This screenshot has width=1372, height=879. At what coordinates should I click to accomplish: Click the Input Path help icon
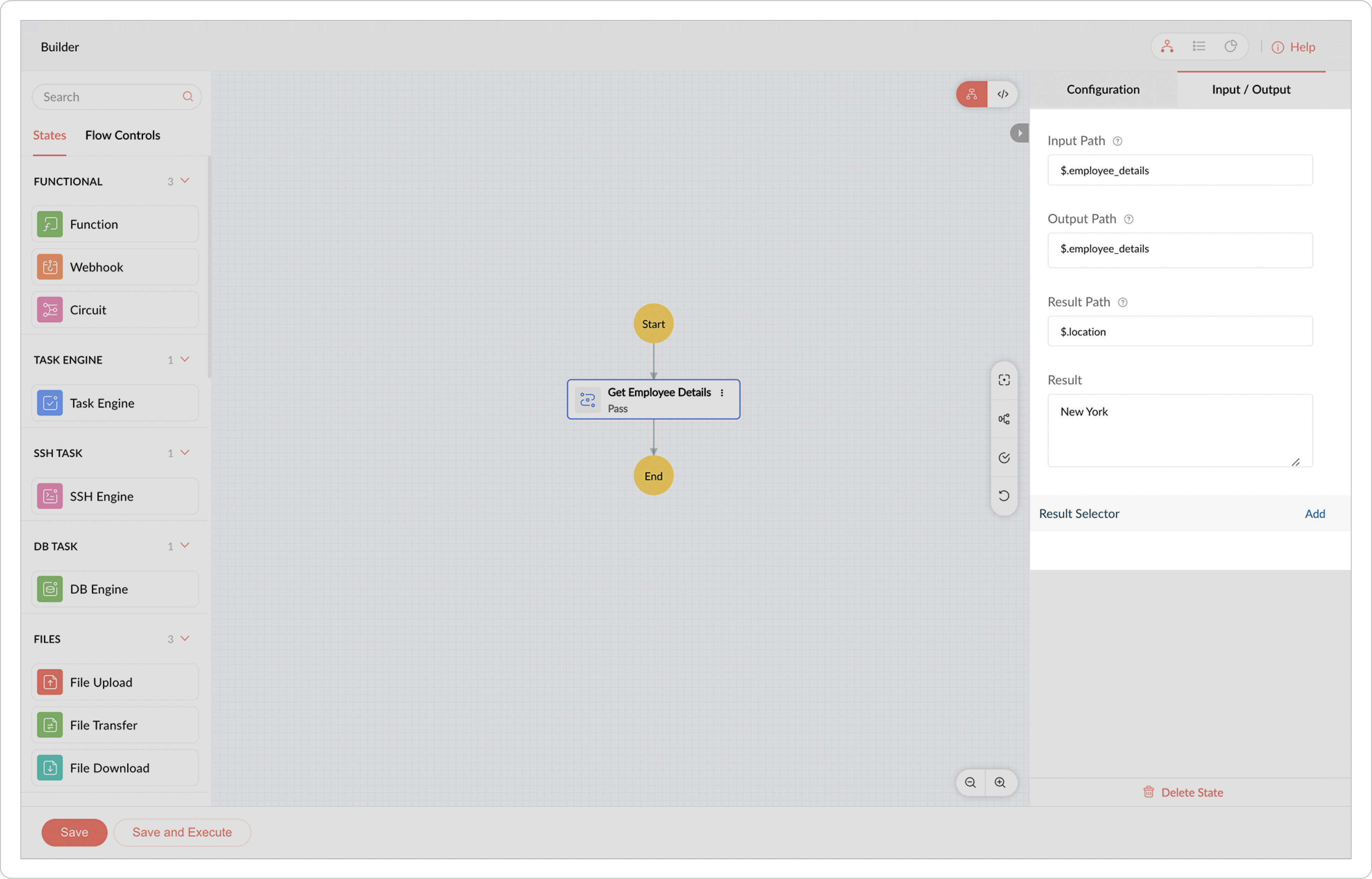pyautogui.click(x=1117, y=141)
